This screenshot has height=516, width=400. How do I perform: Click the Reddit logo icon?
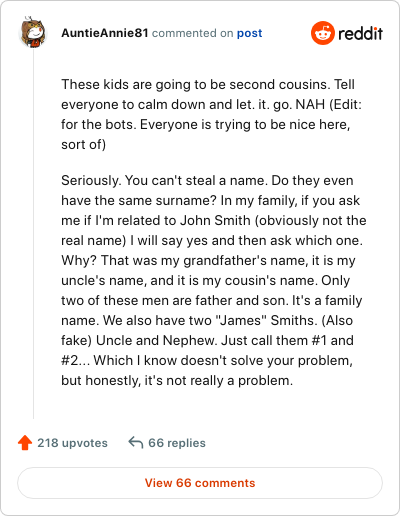pos(322,33)
